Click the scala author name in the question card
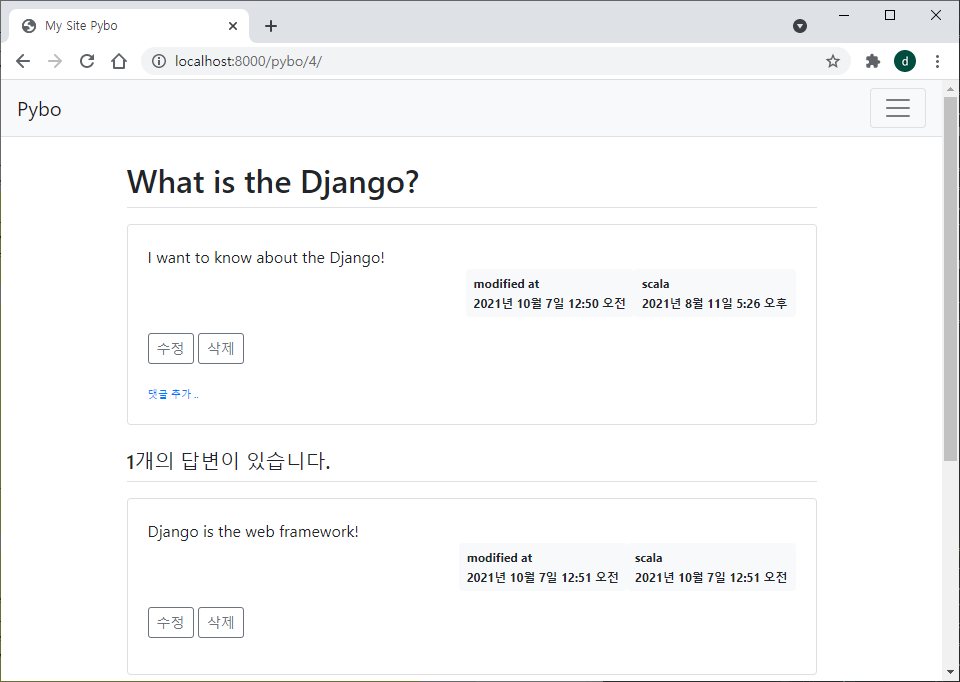Viewport: 960px width, 682px height. pos(655,284)
